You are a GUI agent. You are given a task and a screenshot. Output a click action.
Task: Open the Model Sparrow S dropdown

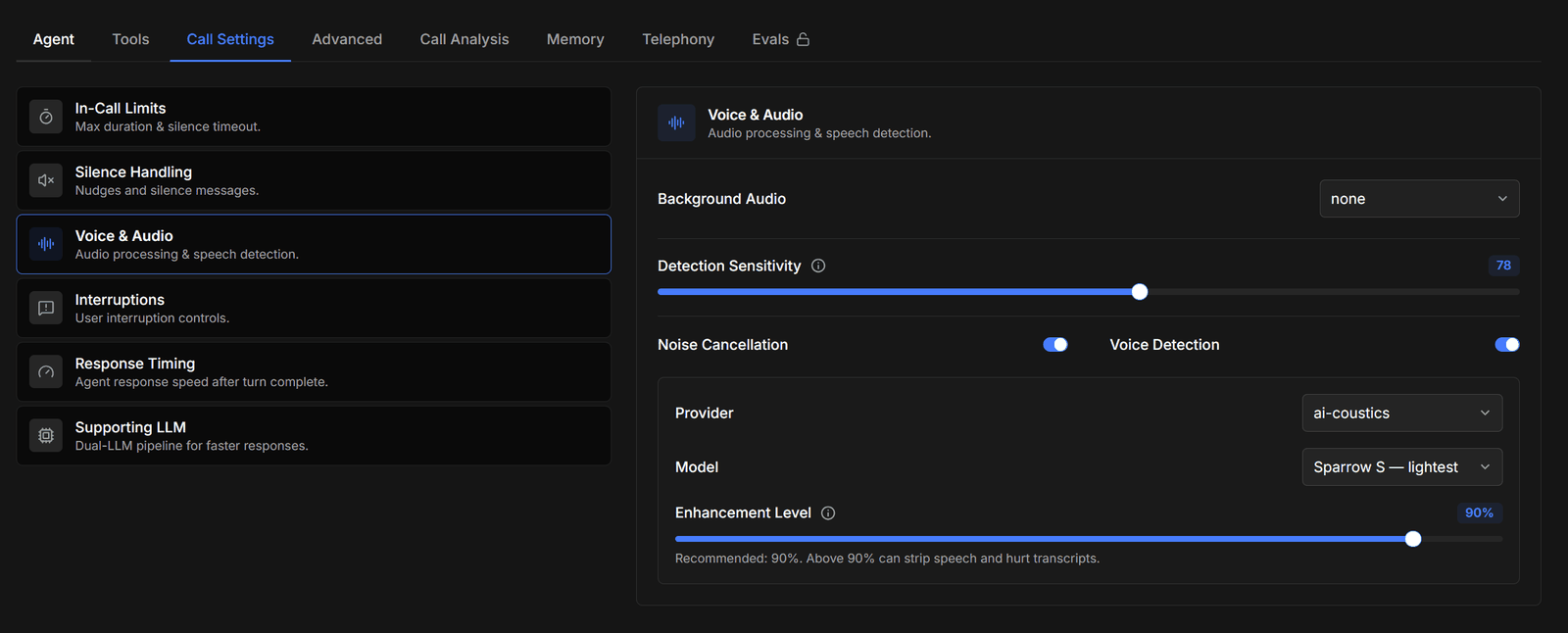coord(1401,467)
